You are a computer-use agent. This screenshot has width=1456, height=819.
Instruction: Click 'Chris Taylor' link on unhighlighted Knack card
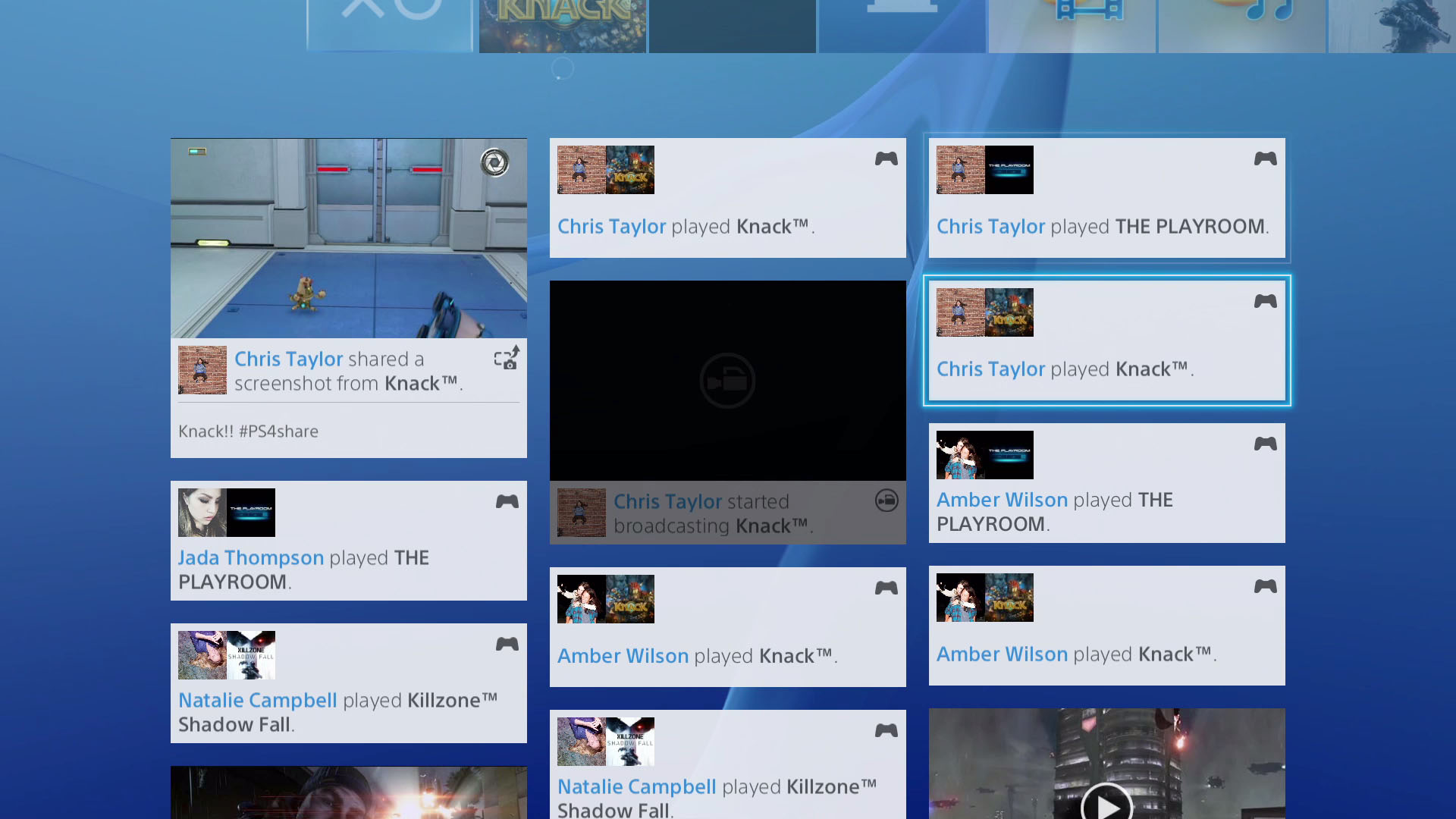[x=612, y=227]
